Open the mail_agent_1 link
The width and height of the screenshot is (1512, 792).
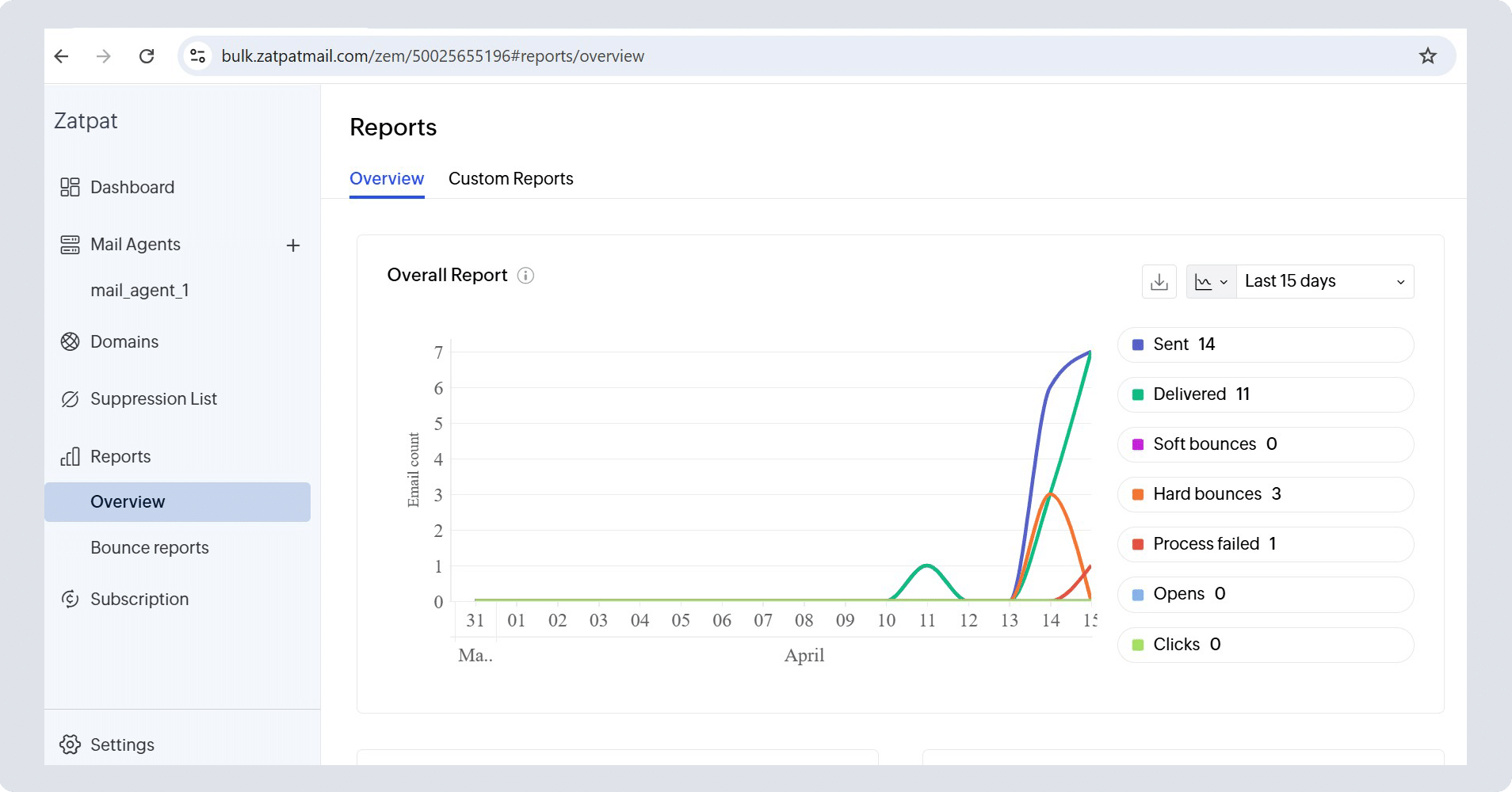[139, 291]
